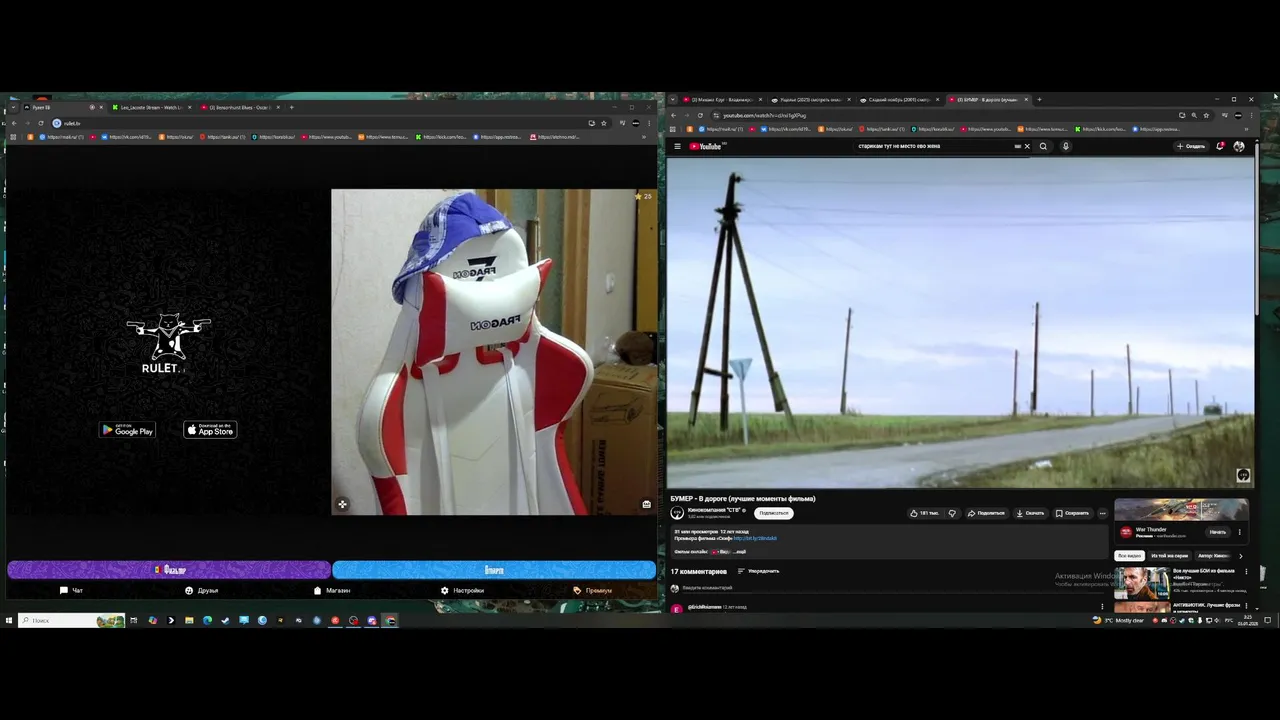The image size is (1280, 720).
Task: Open the Windows notification center
Action: (1267, 620)
